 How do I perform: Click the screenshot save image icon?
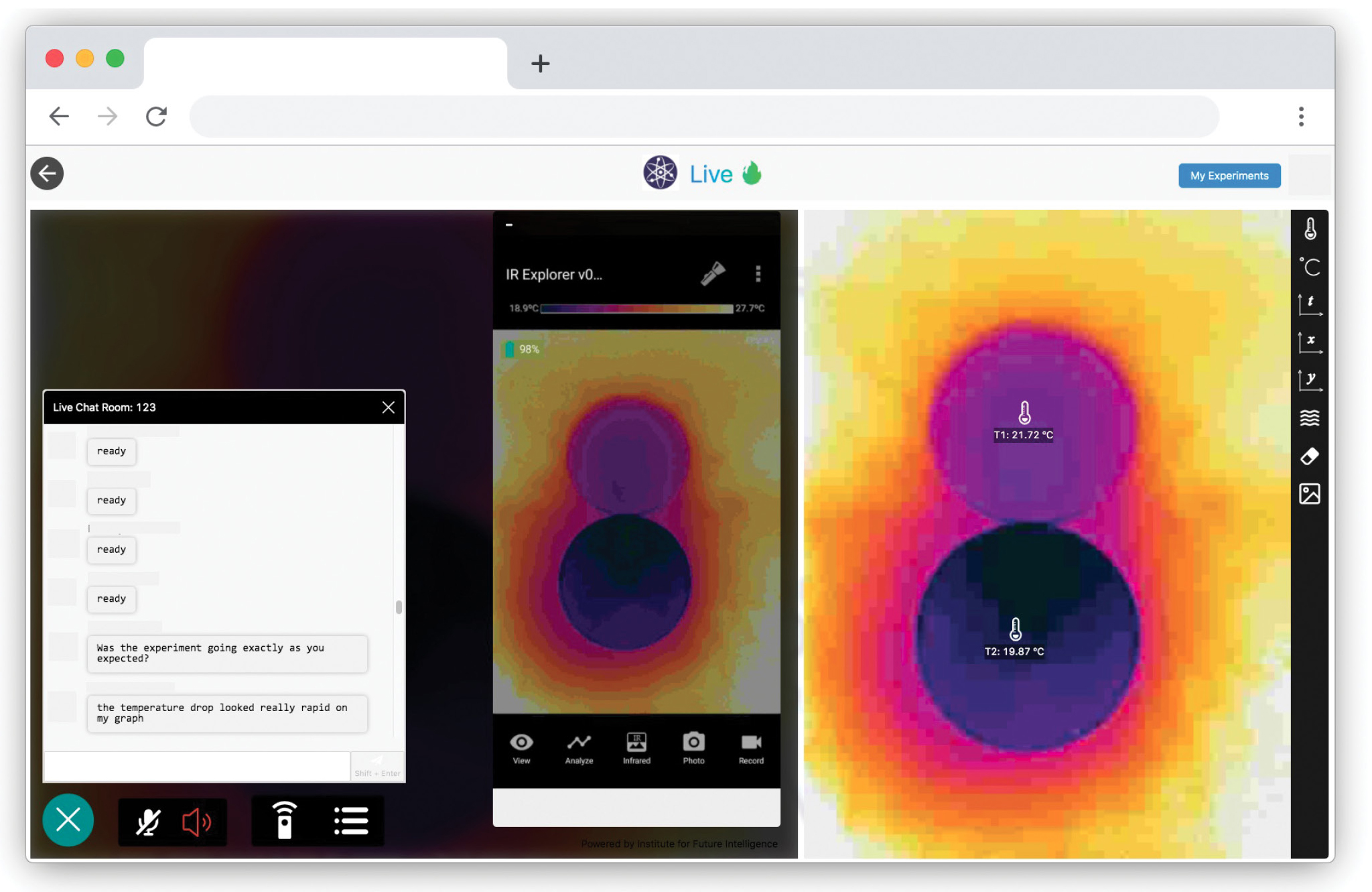tap(1311, 494)
